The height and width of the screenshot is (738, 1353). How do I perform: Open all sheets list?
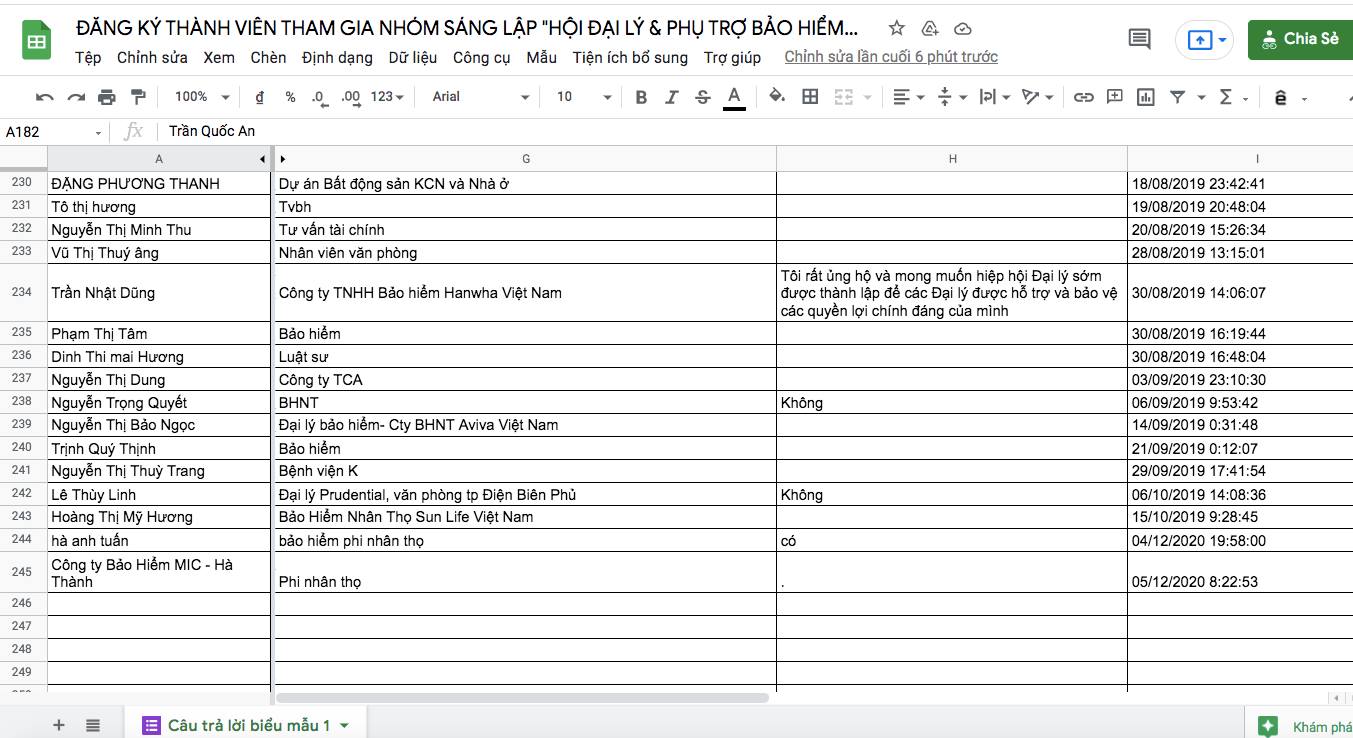[93, 725]
